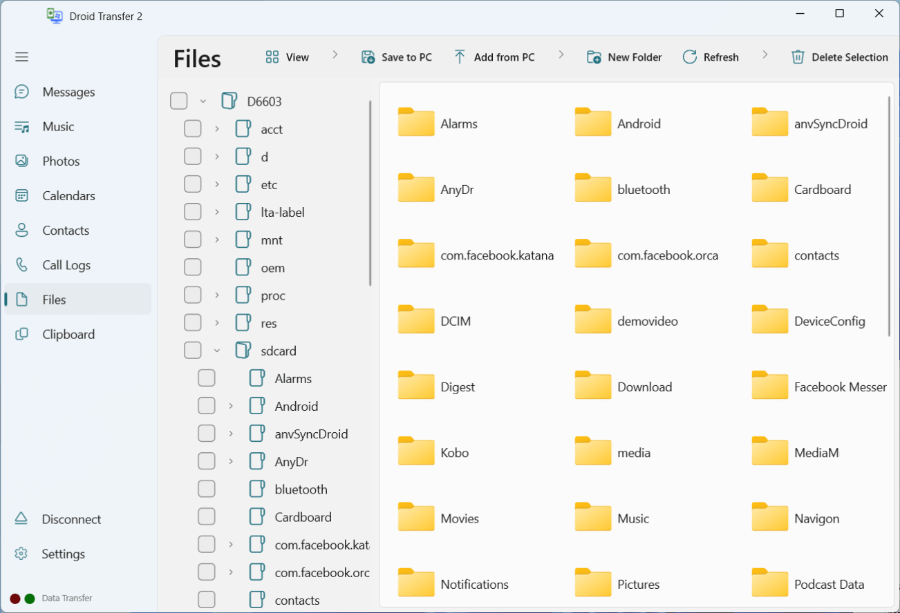Open the DCIM folder thumbnail
Image resolution: width=900 pixels, height=613 pixels.
pyautogui.click(x=416, y=321)
